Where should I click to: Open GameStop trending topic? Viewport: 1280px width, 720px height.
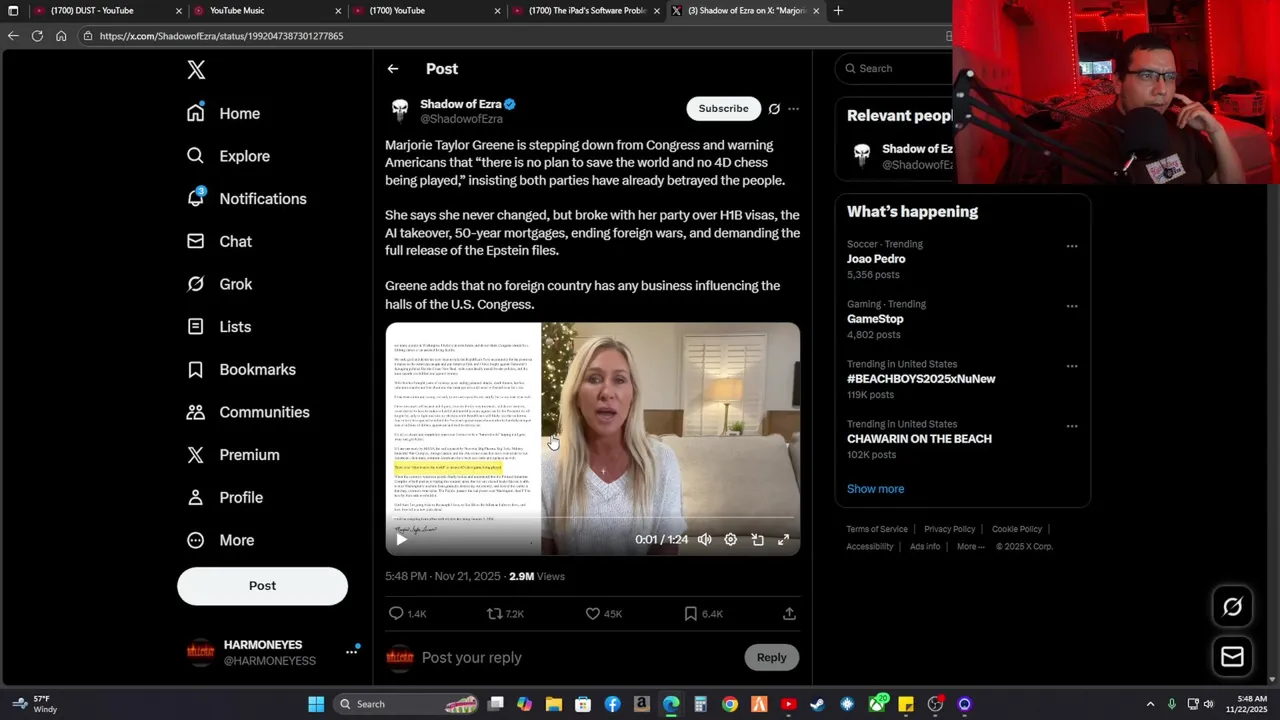875,319
